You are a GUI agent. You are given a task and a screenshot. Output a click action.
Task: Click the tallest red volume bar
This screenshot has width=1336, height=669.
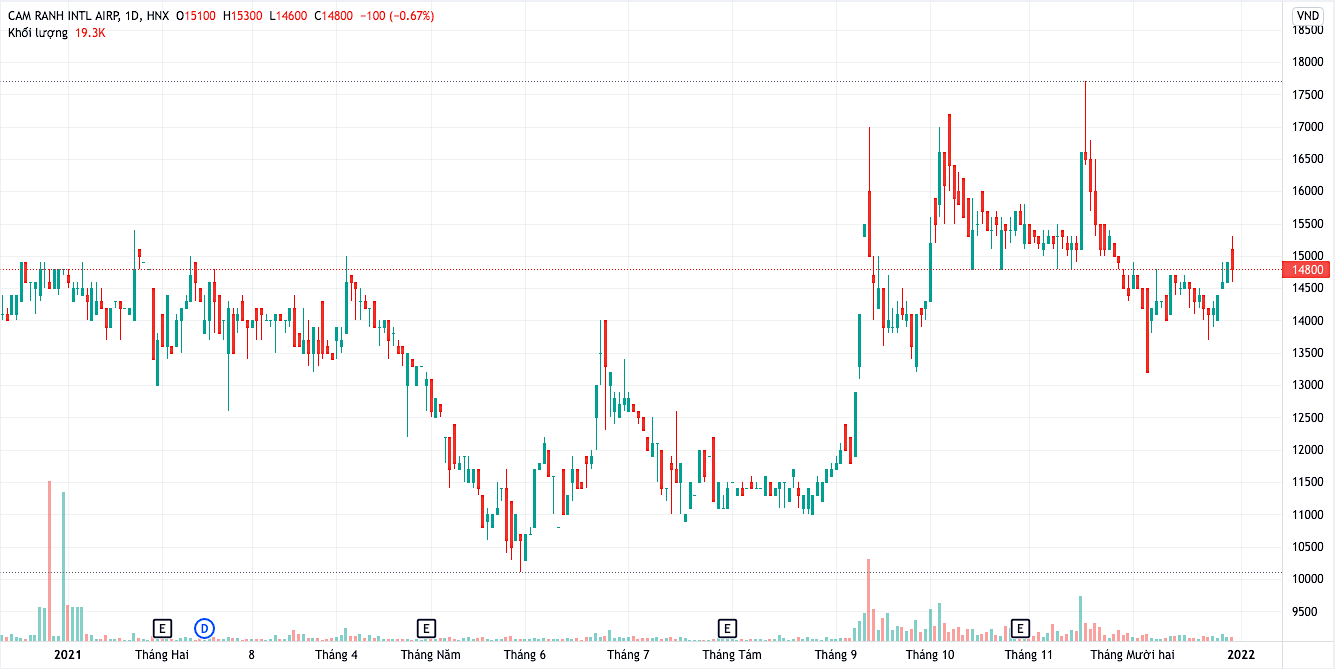click(49, 560)
